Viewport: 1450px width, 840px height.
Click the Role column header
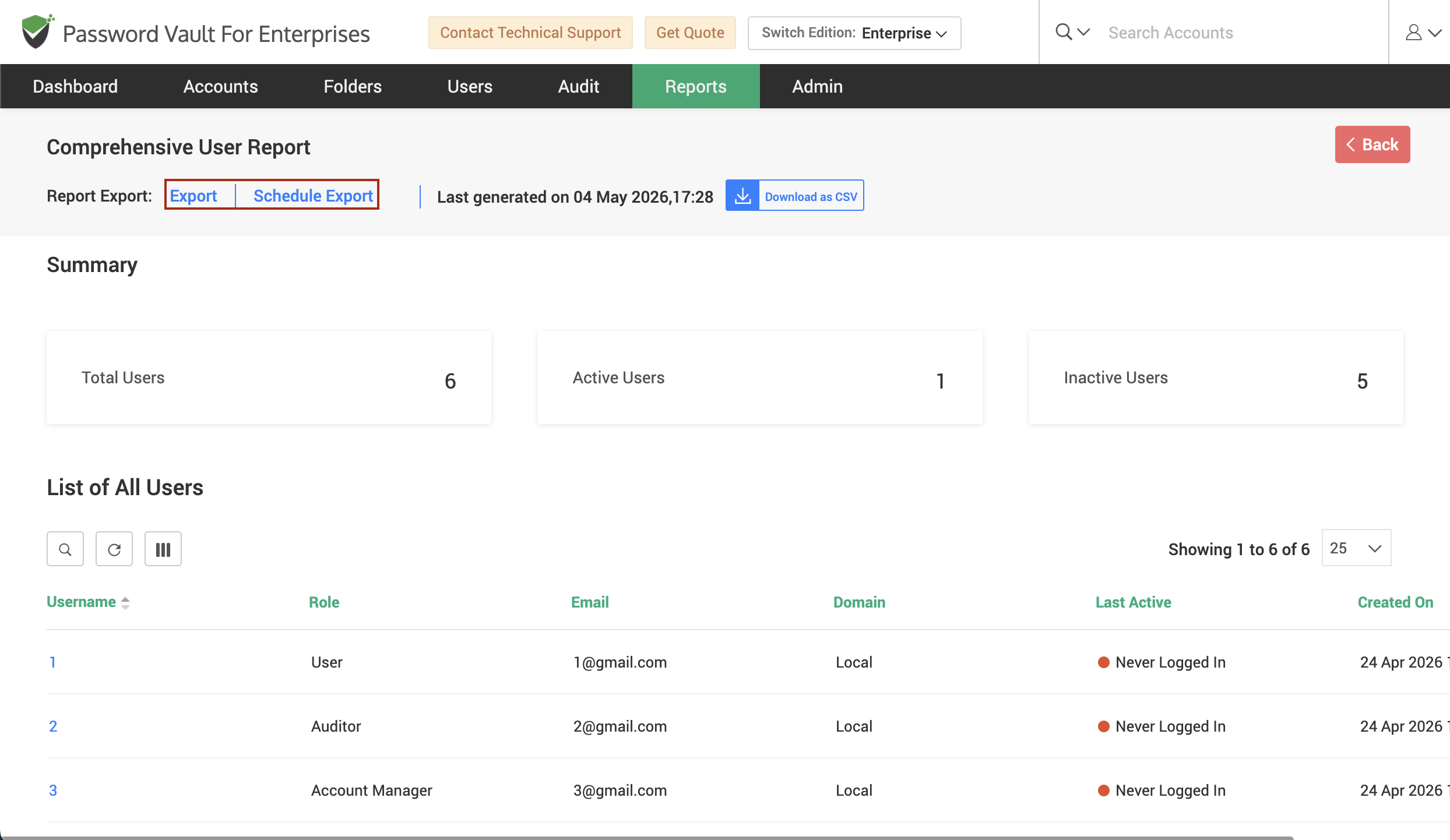click(324, 602)
